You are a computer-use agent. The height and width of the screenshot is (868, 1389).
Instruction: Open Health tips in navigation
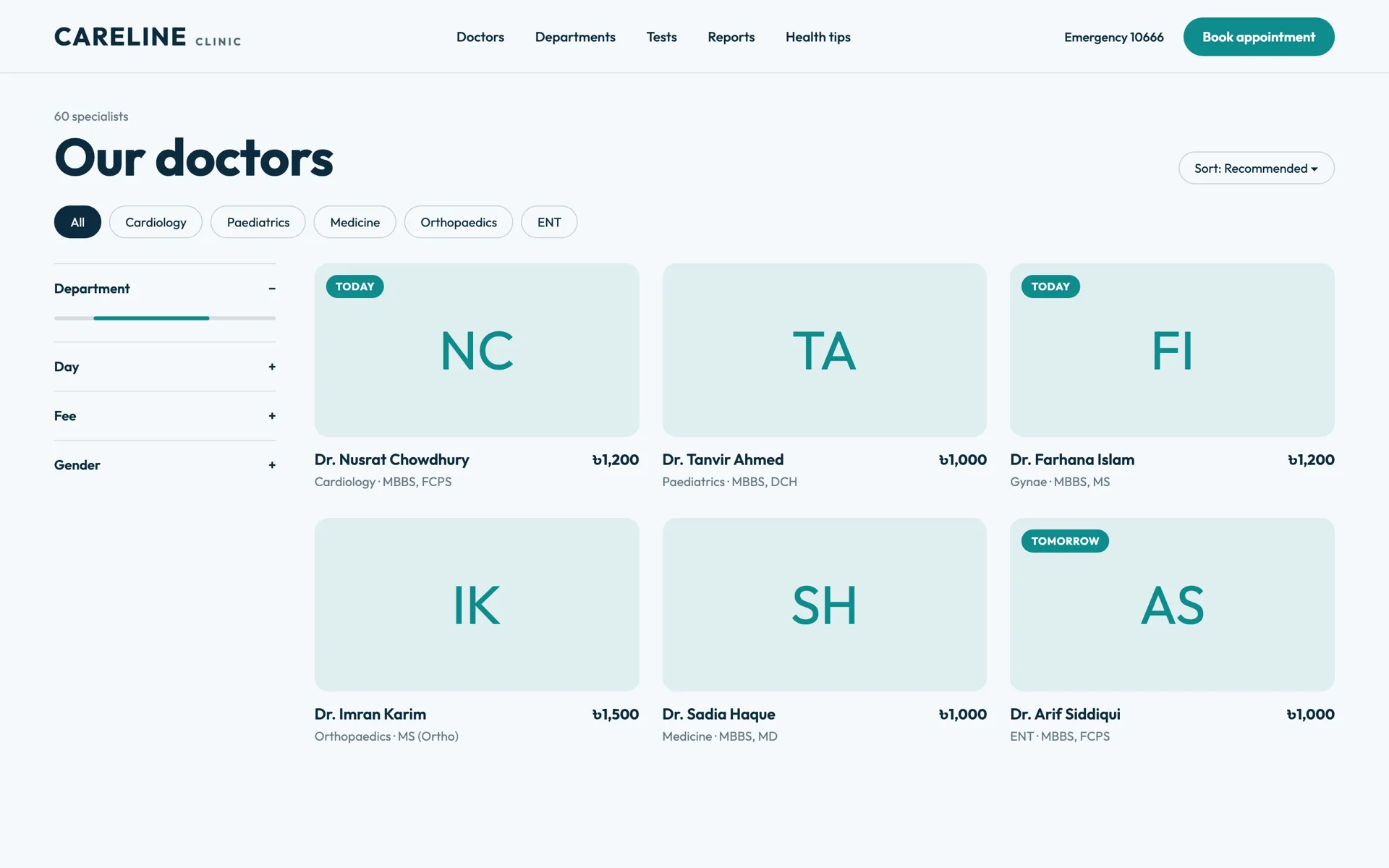818,37
